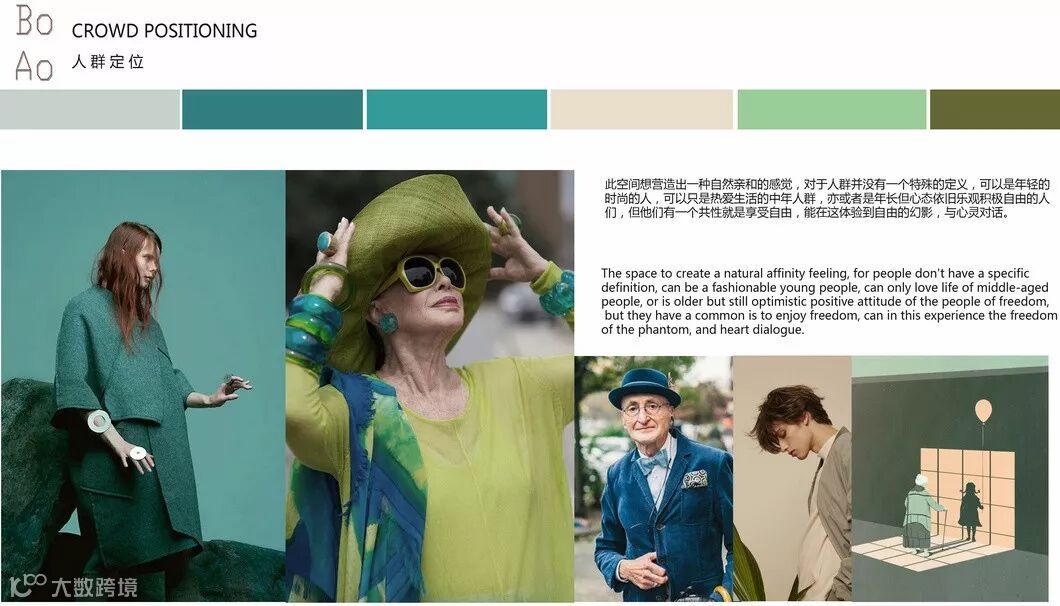Click the 人群定位 subtitle text
This screenshot has height=606, width=1060.
108,62
